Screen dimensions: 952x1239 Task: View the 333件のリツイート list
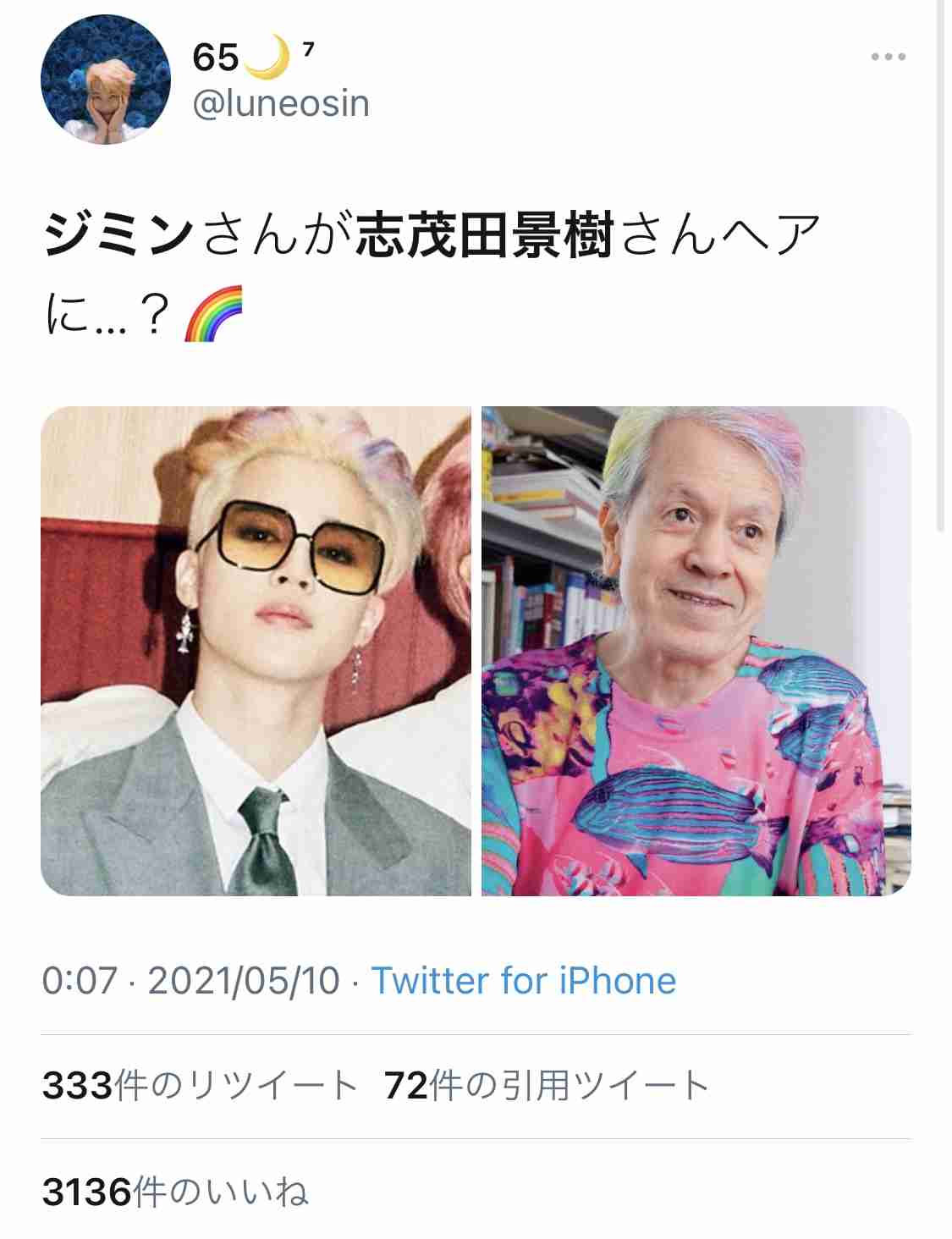[x=200, y=1086]
